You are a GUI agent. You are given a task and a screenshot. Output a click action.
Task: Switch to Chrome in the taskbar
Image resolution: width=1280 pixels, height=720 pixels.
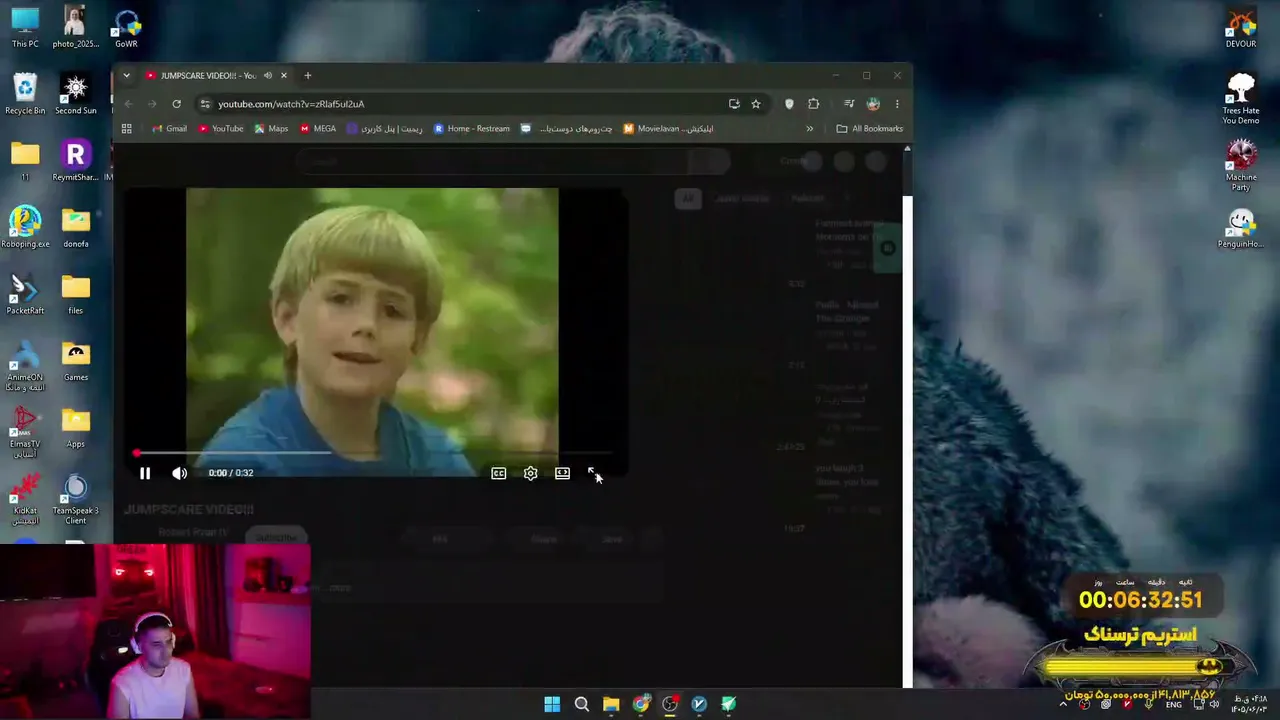640,704
